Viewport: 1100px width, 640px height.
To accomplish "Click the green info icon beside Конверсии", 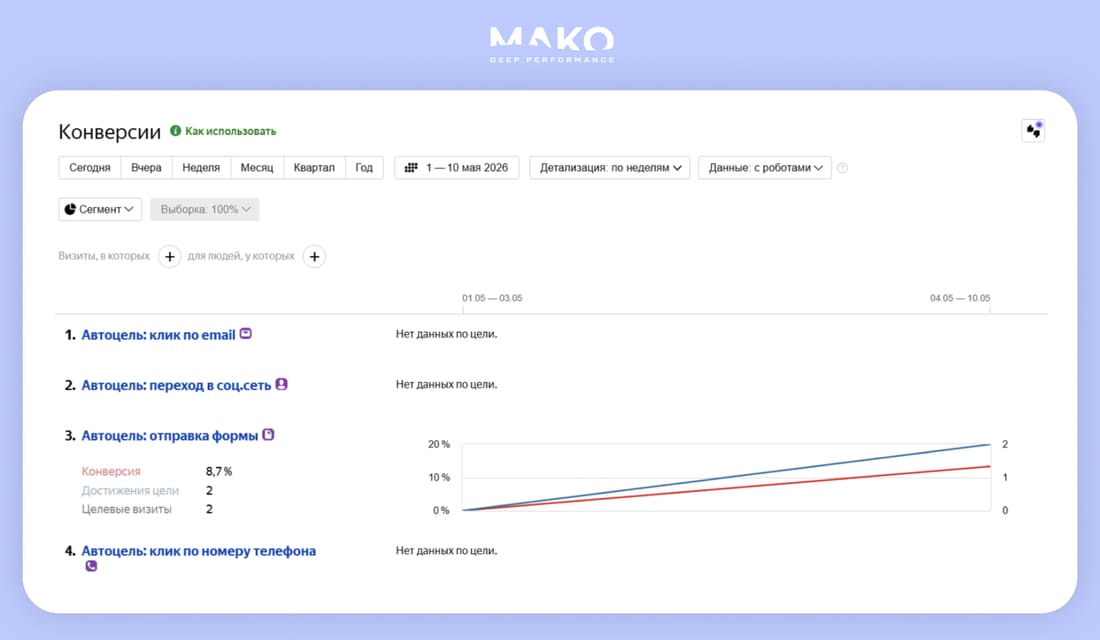I will (175, 131).
